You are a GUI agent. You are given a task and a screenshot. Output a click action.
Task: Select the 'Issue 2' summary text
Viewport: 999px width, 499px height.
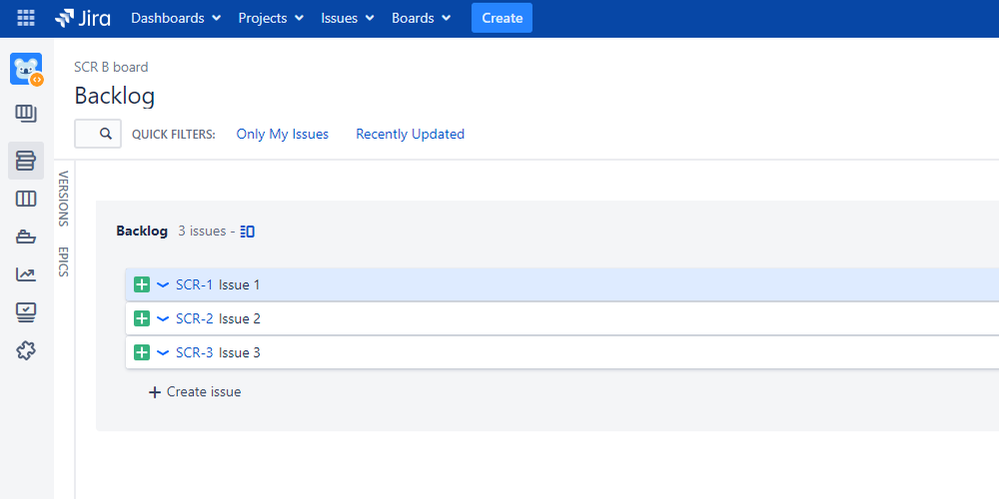[240, 319]
